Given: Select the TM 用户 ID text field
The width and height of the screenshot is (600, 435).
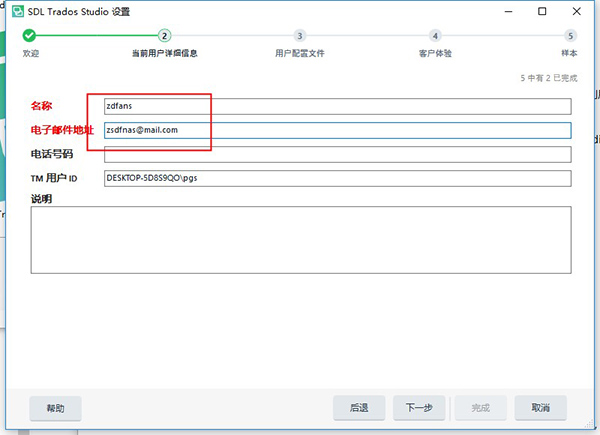Looking at the screenshot, I should coord(336,178).
